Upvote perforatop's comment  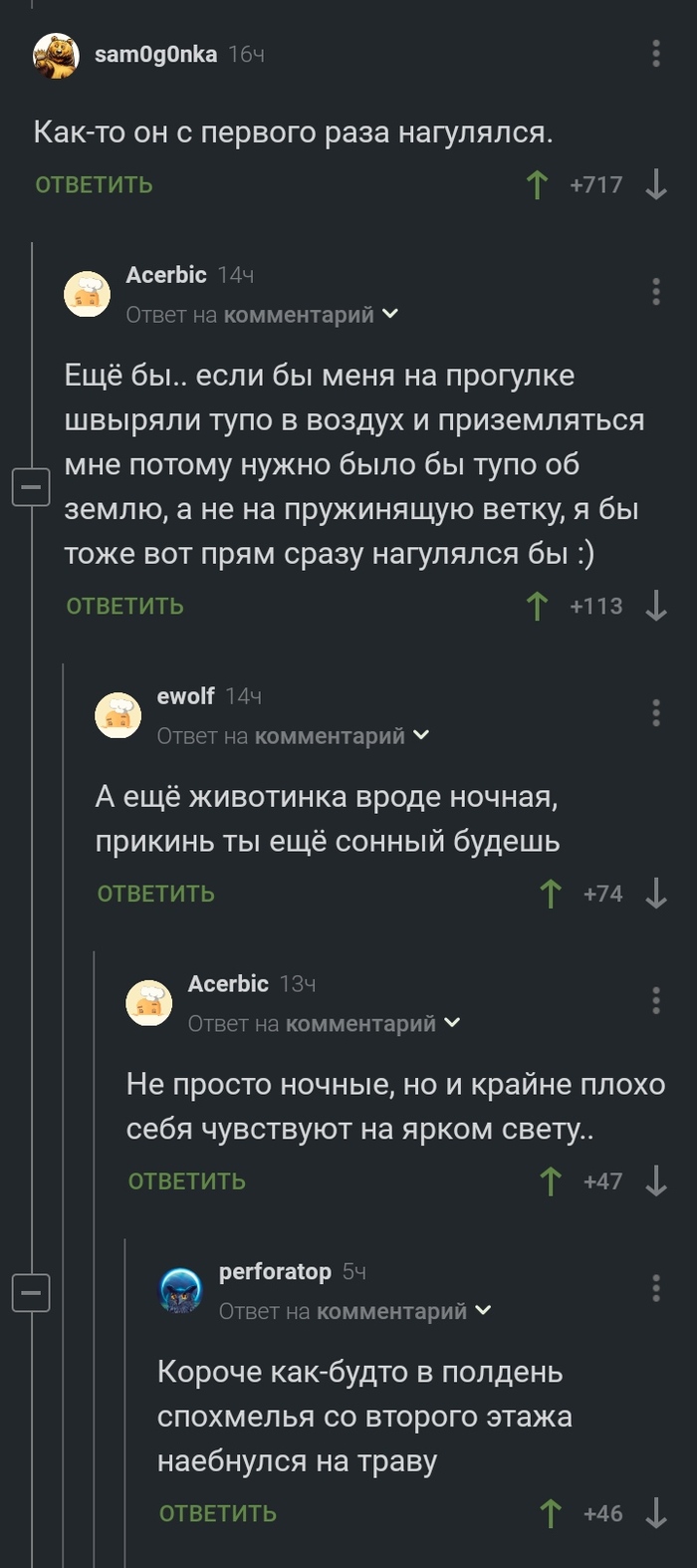(549, 1513)
